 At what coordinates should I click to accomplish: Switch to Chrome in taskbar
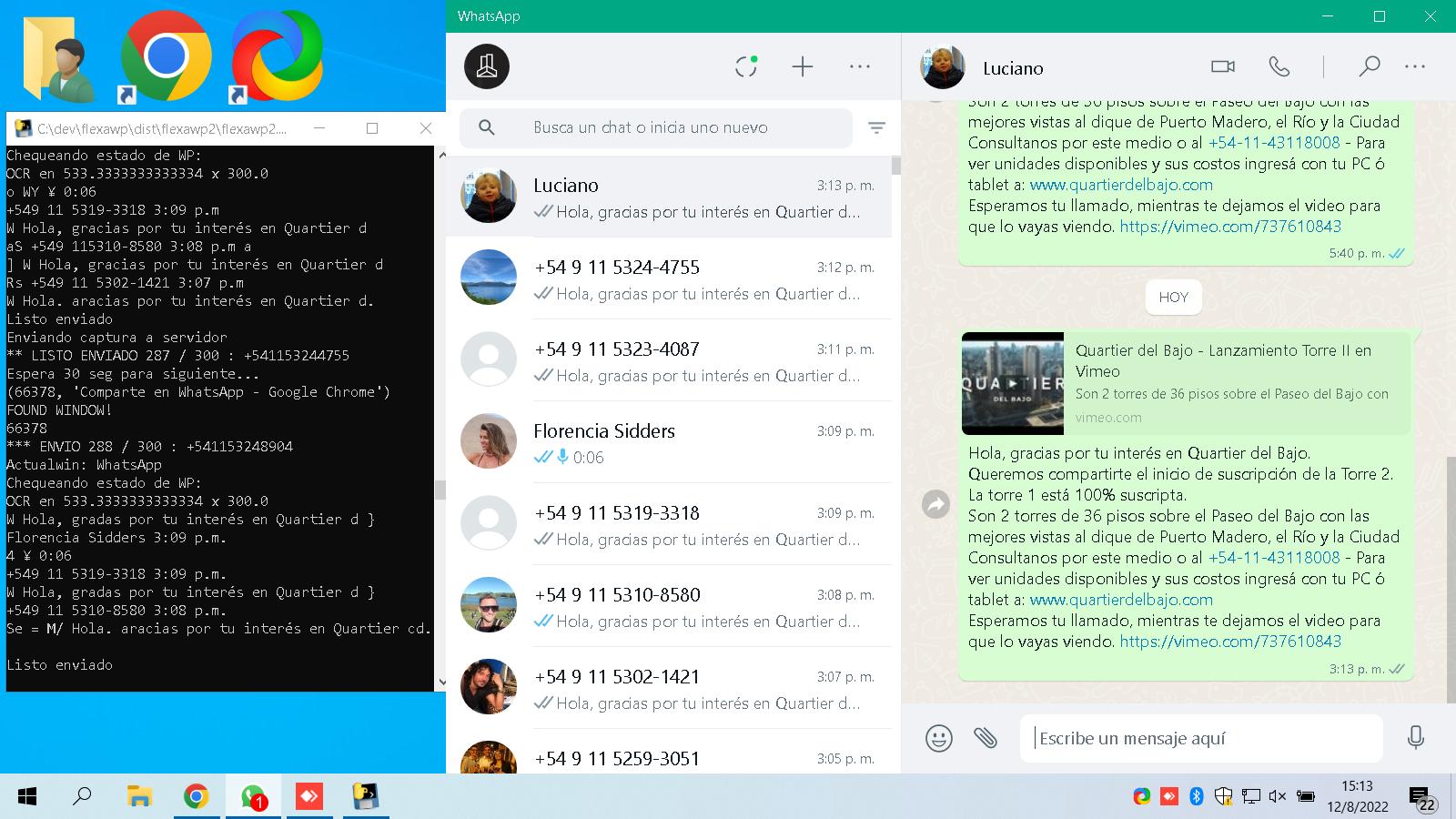196,797
